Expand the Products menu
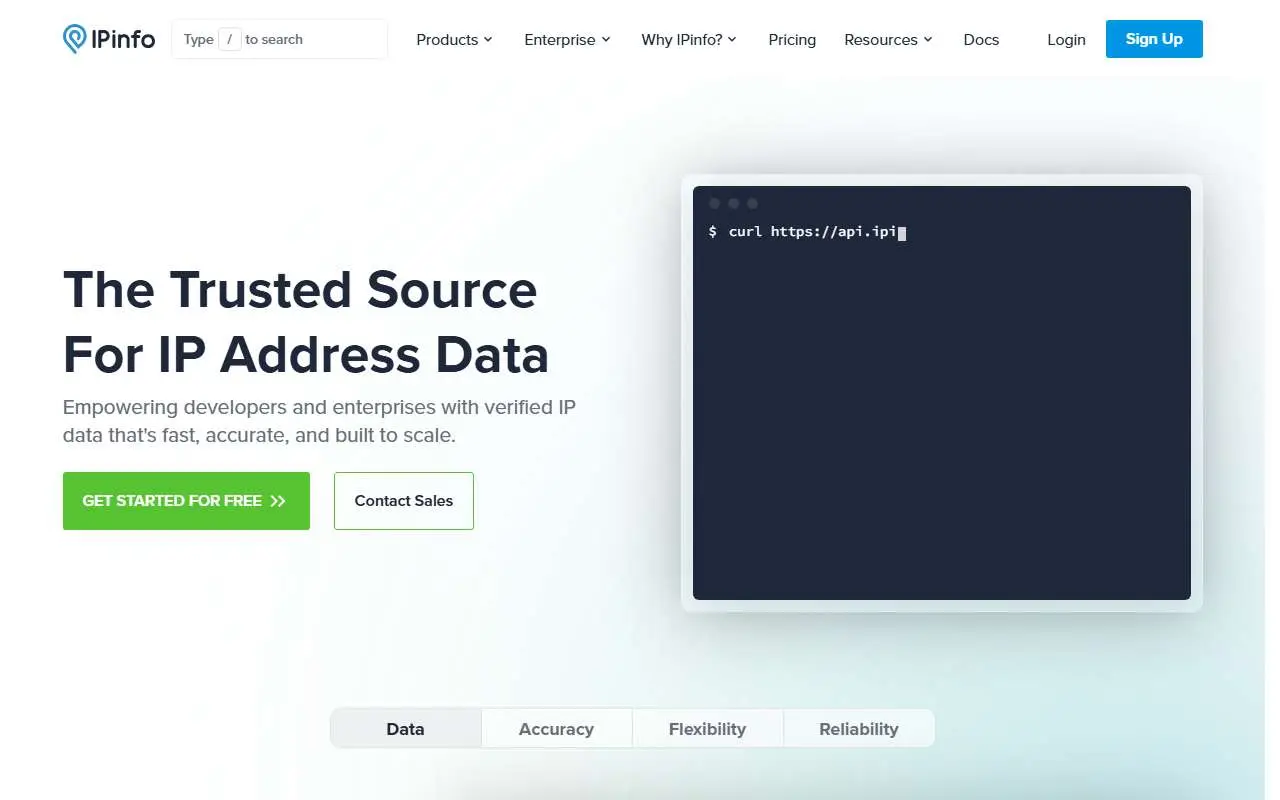 [454, 40]
